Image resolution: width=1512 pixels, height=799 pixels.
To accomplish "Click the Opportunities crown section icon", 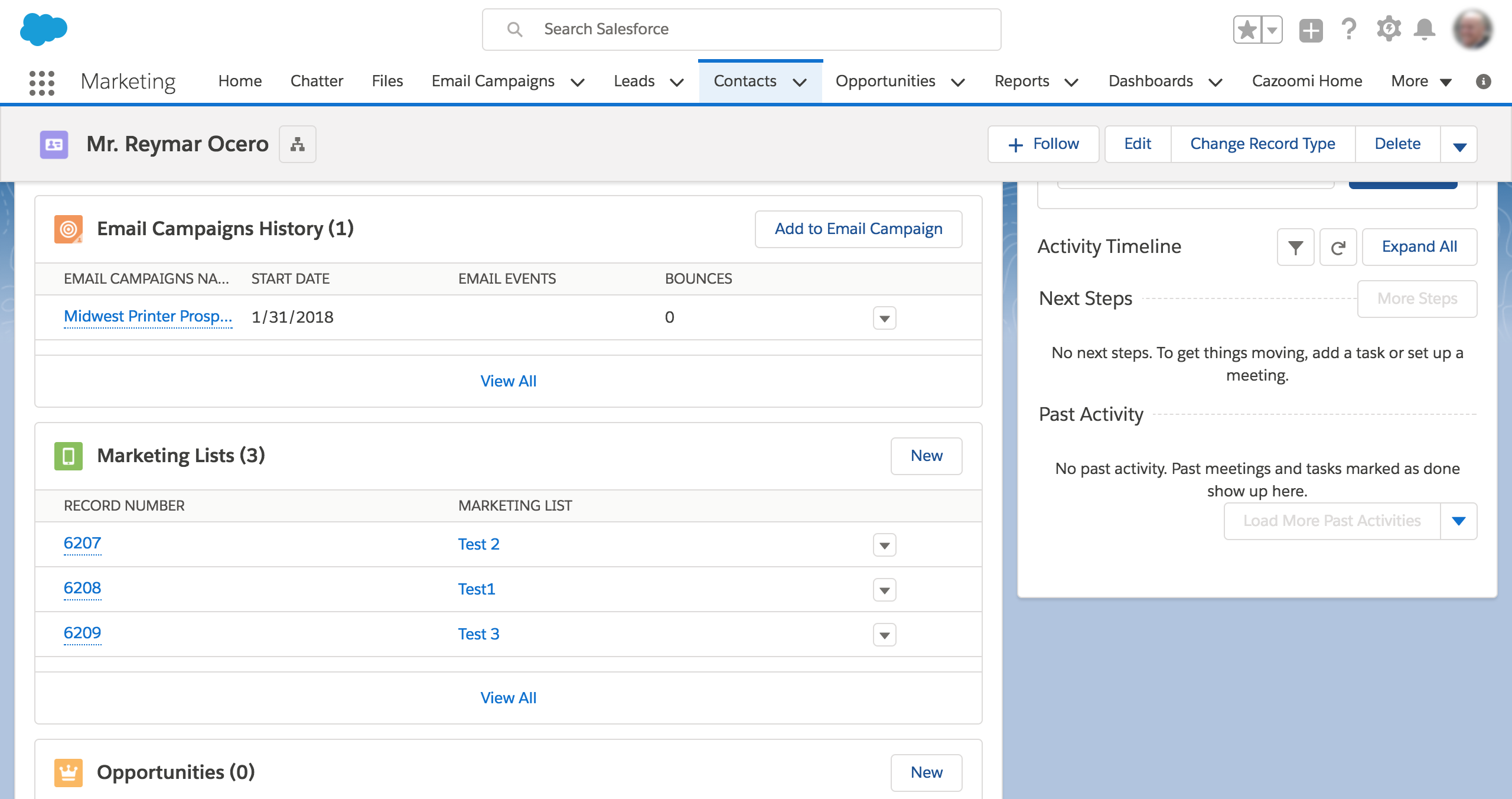I will (69, 772).
